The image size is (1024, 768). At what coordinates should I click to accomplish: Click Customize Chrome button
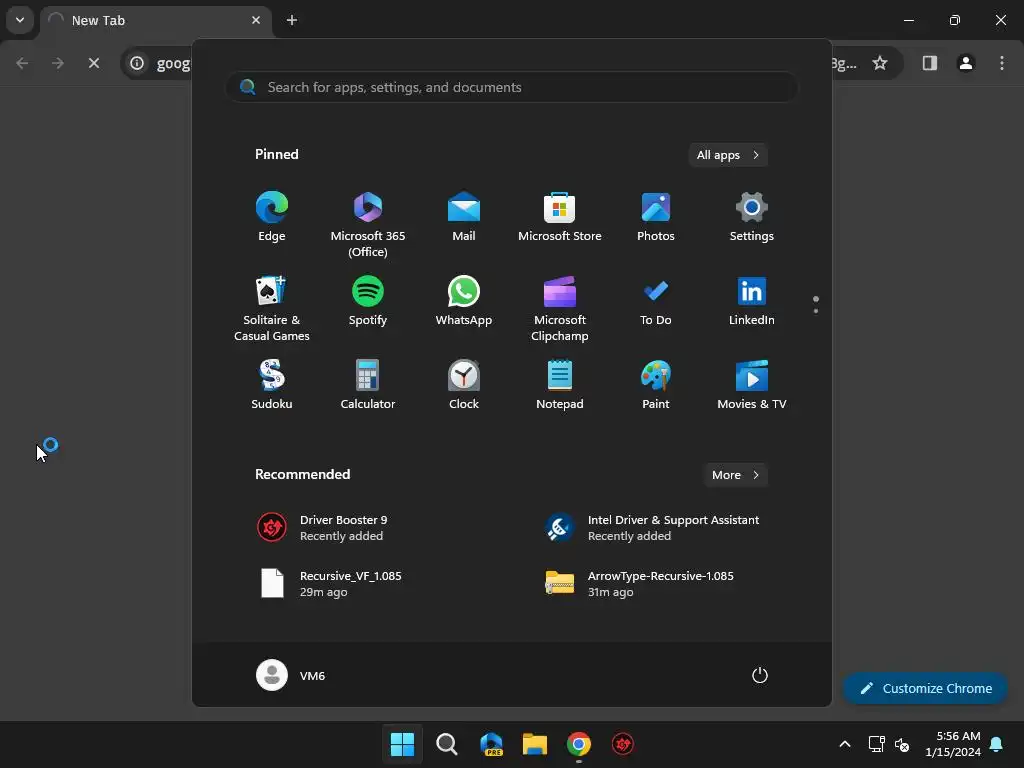point(925,688)
